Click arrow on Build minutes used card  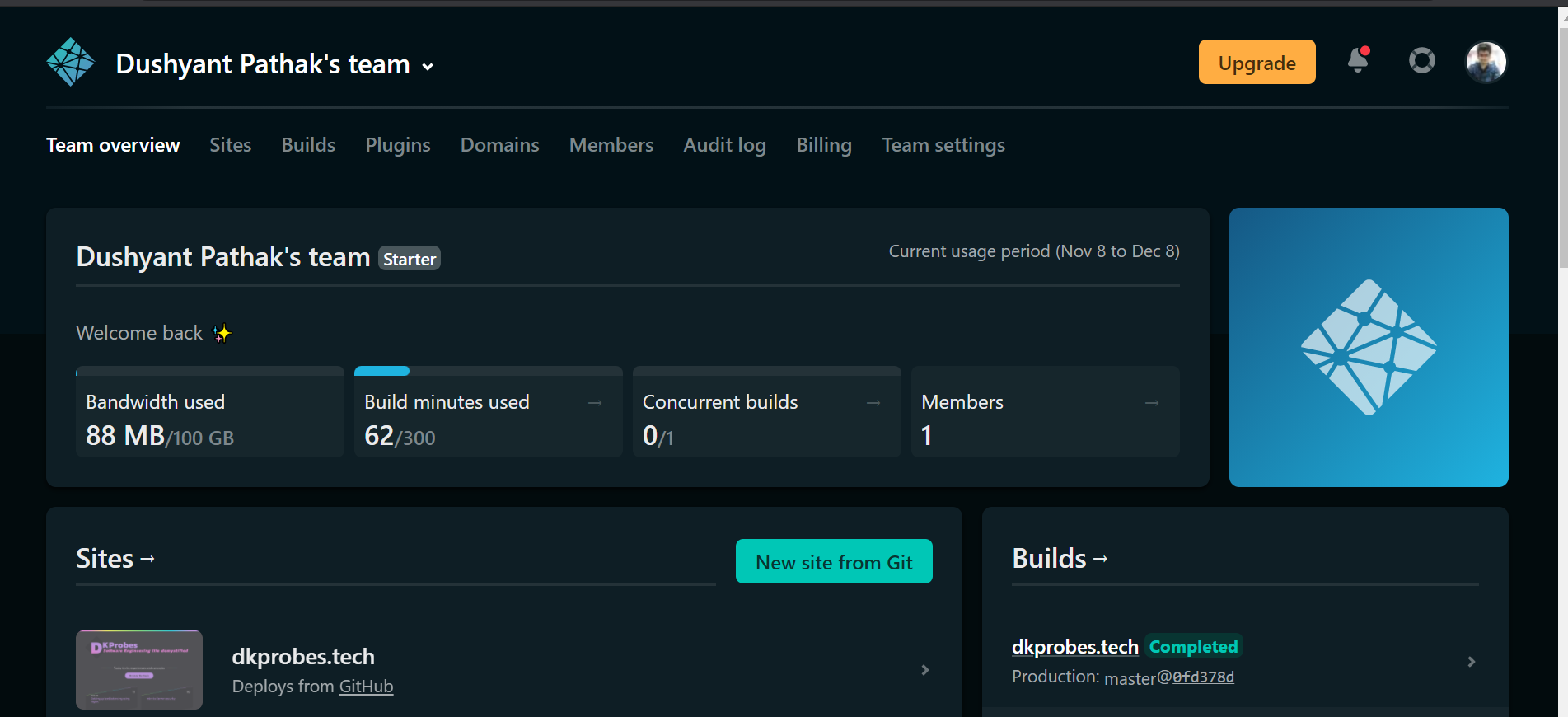tap(595, 402)
